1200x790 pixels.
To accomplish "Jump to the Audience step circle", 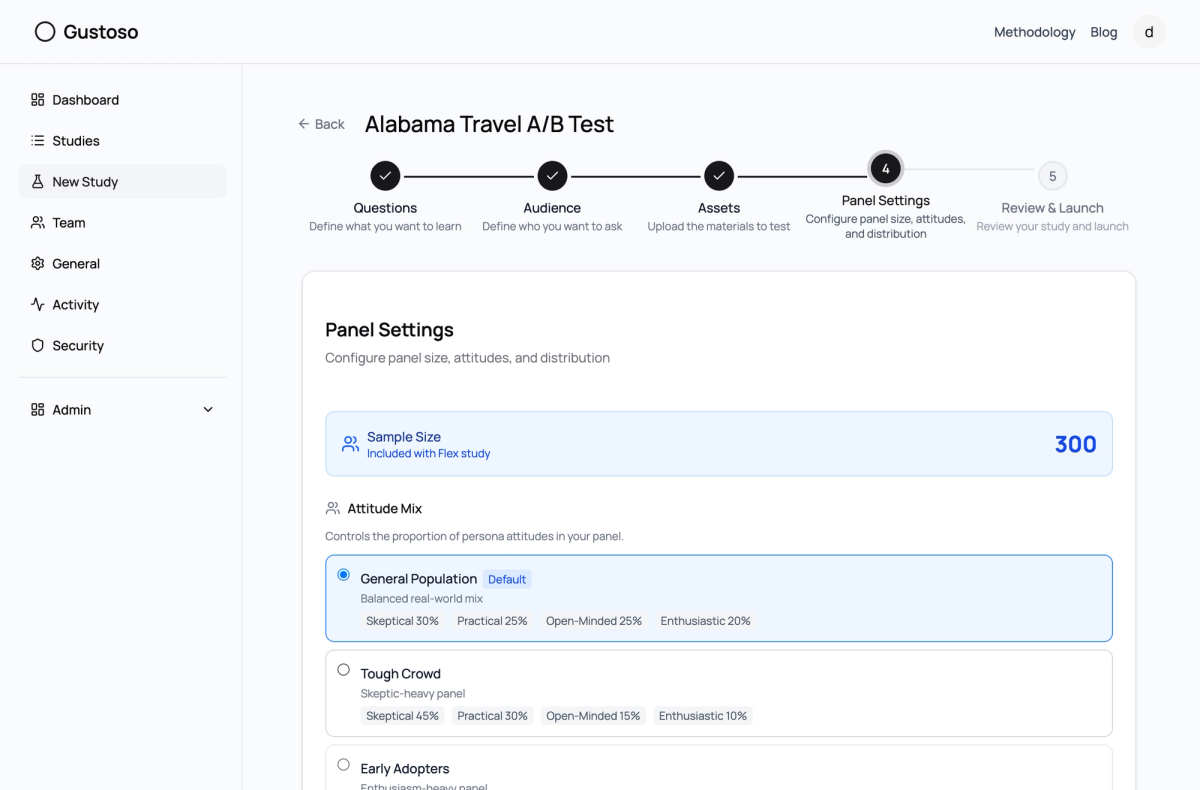I will click(x=552, y=176).
